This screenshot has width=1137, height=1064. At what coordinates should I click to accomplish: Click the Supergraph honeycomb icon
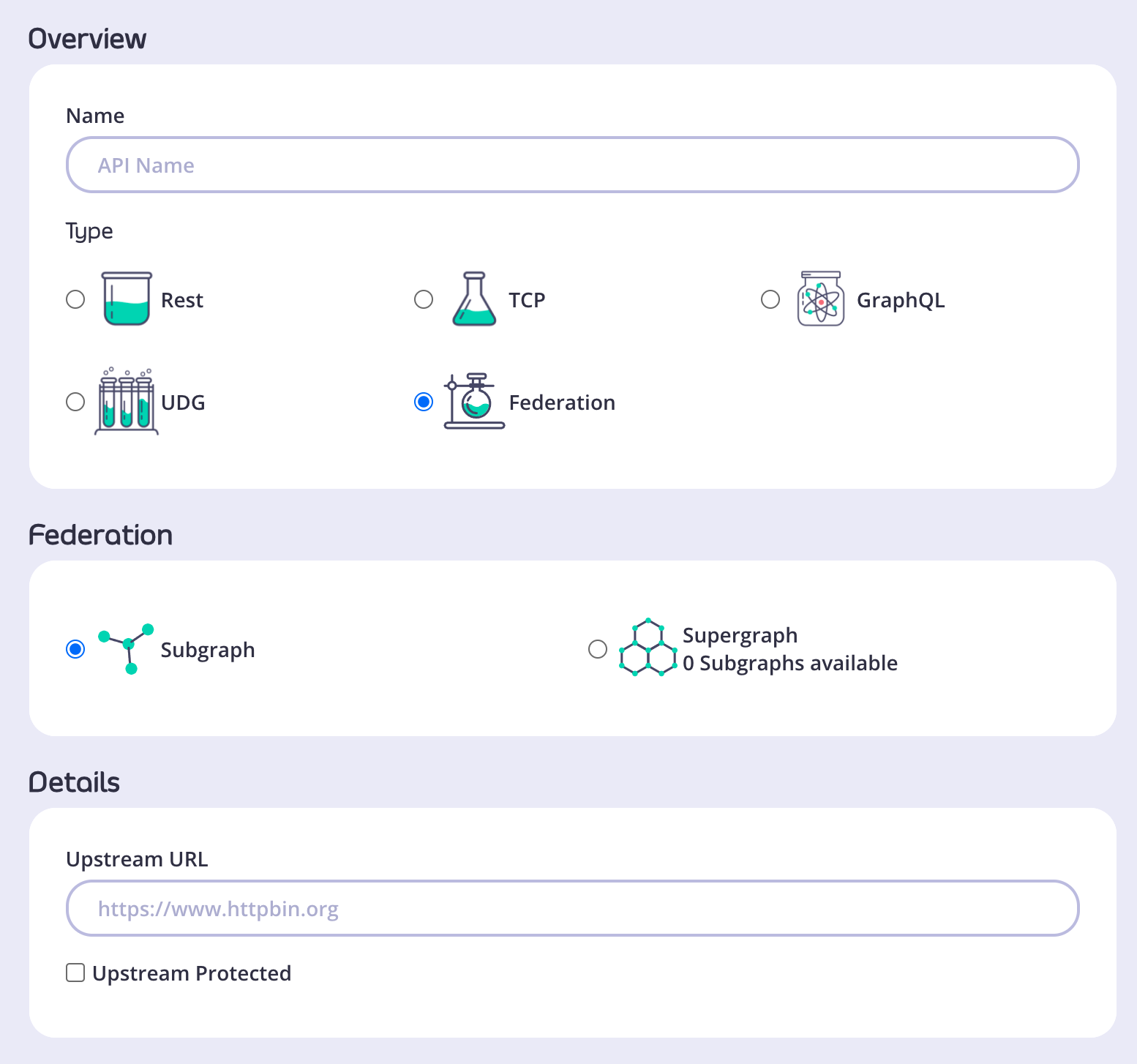click(648, 649)
